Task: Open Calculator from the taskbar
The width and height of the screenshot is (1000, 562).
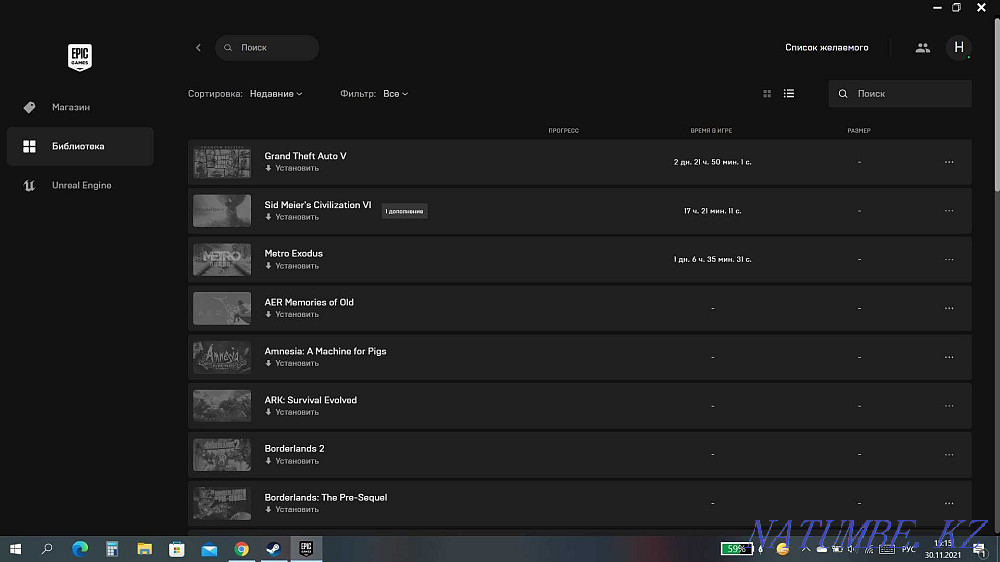Action: tap(112, 549)
